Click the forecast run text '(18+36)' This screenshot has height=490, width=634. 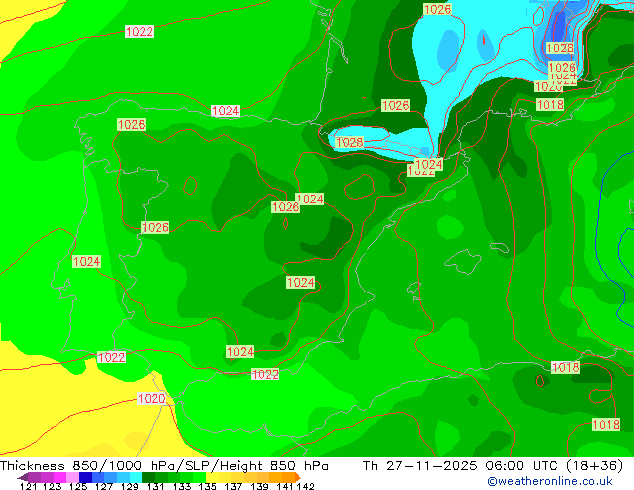(x=594, y=466)
